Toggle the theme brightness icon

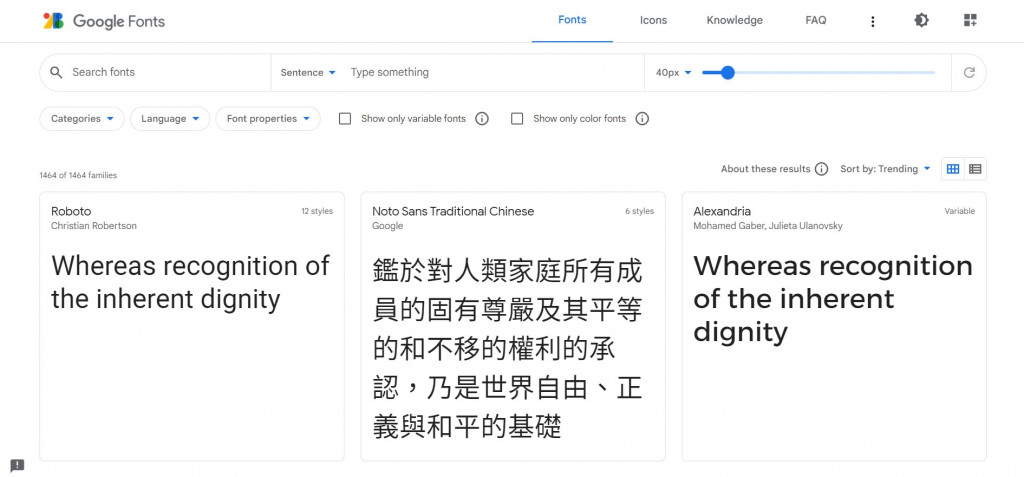(921, 20)
